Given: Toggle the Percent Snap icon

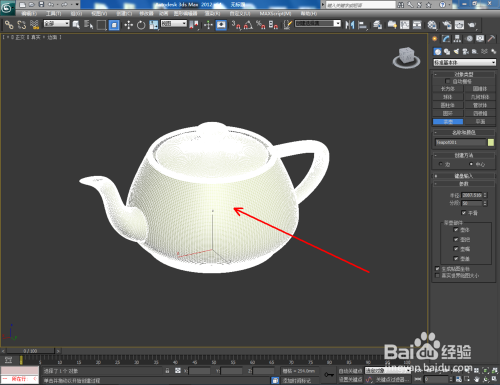Looking at the screenshot, I should click(261, 25).
